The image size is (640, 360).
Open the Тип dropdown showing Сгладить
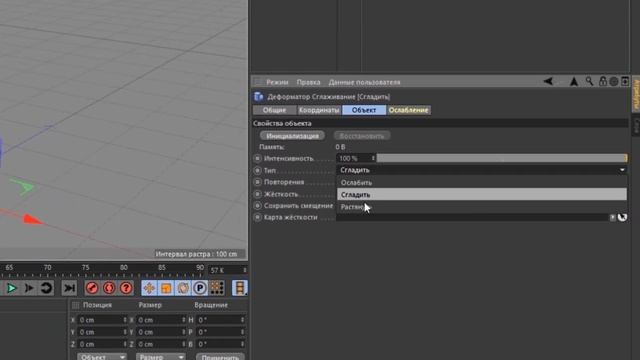click(482, 170)
